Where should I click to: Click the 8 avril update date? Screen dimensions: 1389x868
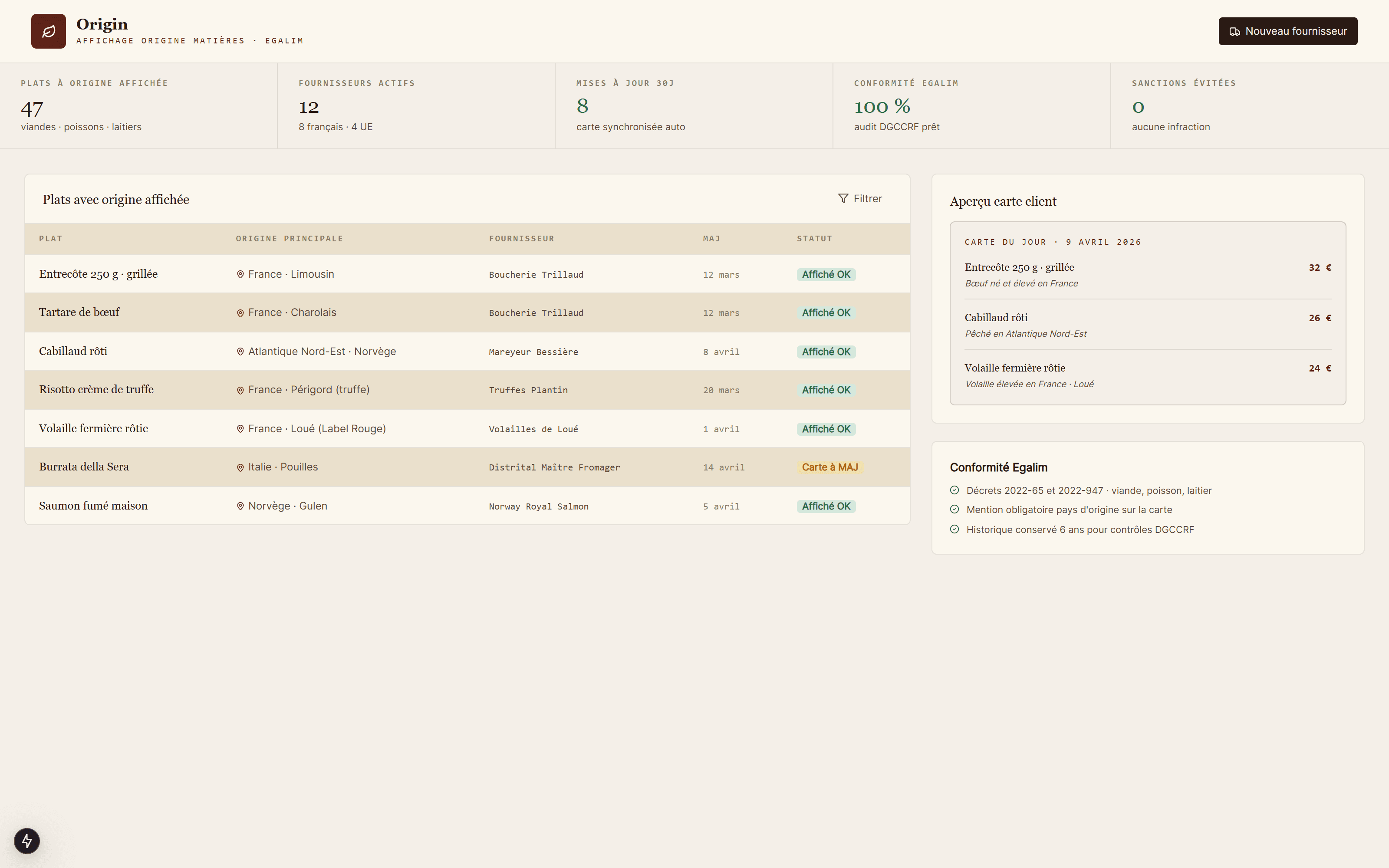[x=721, y=352]
